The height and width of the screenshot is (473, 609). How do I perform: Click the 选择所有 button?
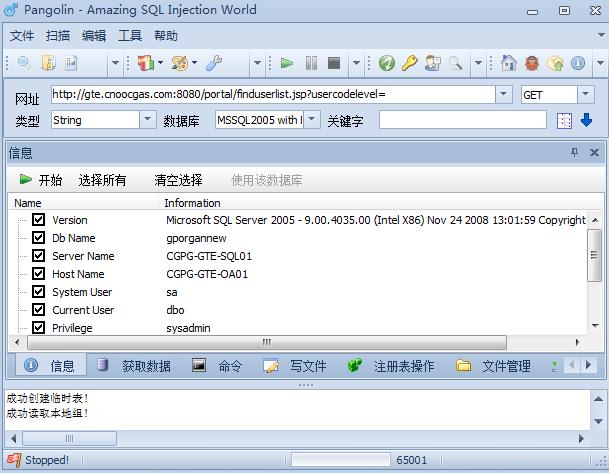coord(102,180)
